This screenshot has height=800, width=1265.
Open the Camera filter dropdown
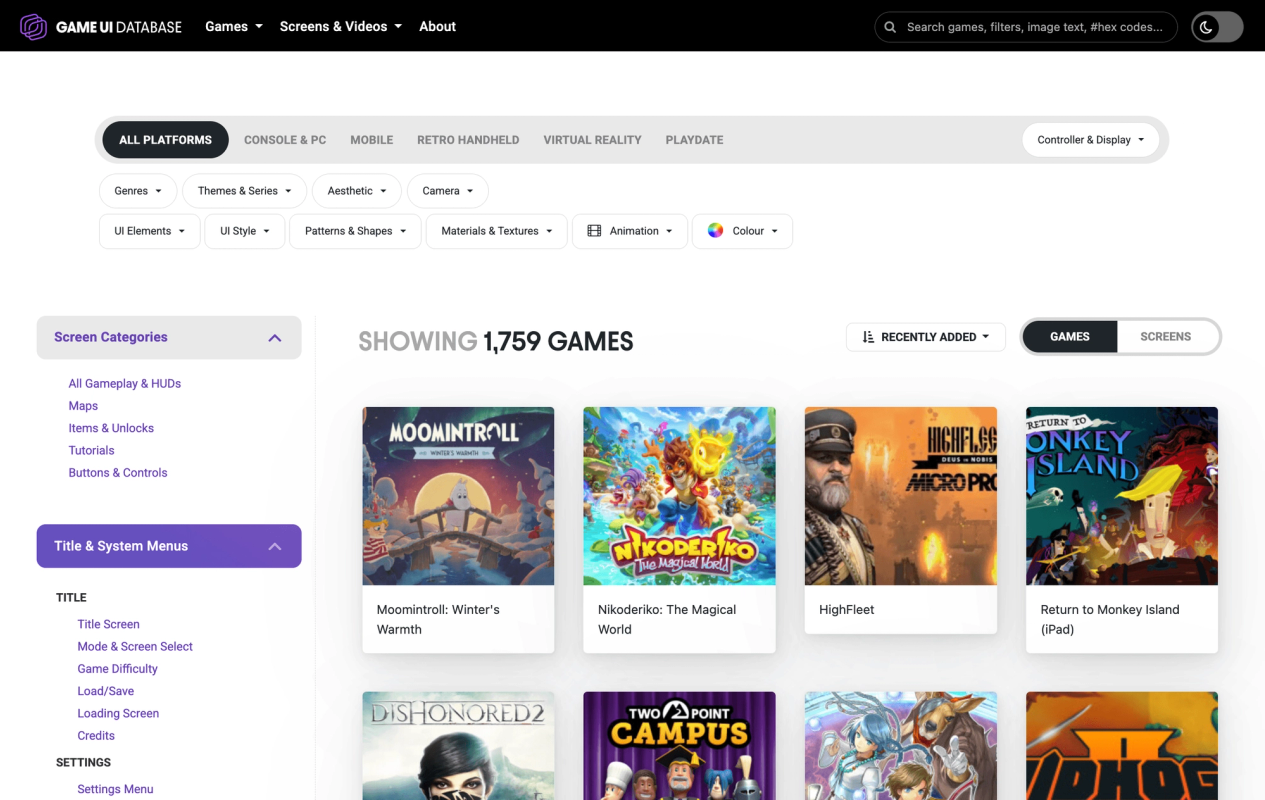coord(448,191)
